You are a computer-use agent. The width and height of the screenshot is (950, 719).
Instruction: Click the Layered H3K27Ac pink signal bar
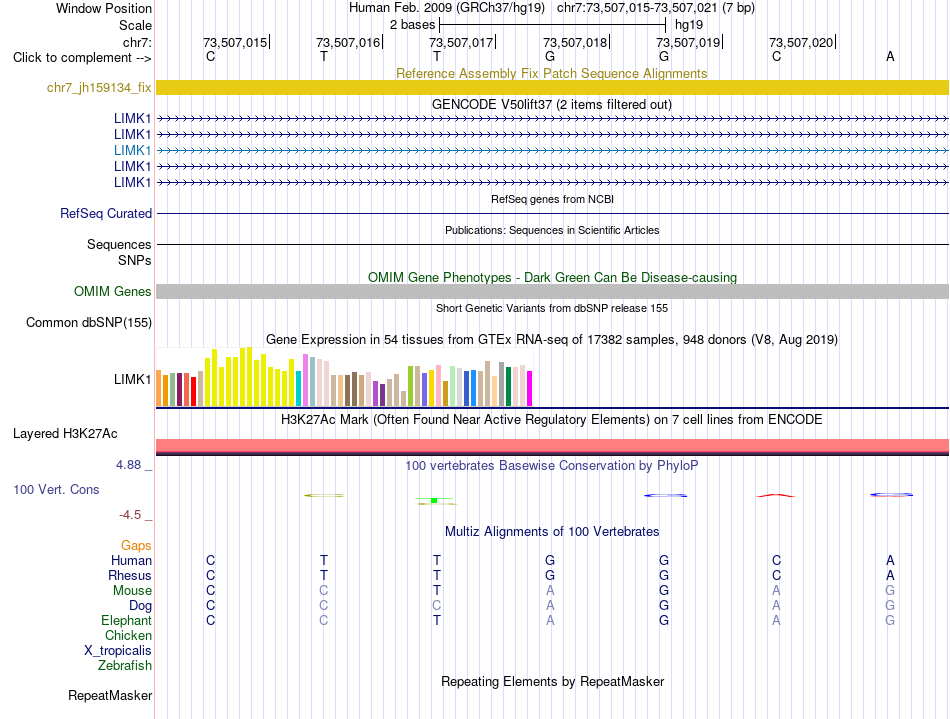pyautogui.click(x=552, y=446)
